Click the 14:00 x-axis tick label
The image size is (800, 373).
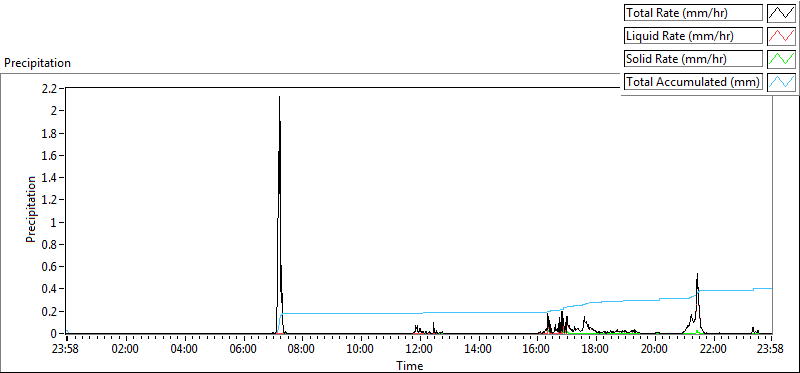coord(478,350)
